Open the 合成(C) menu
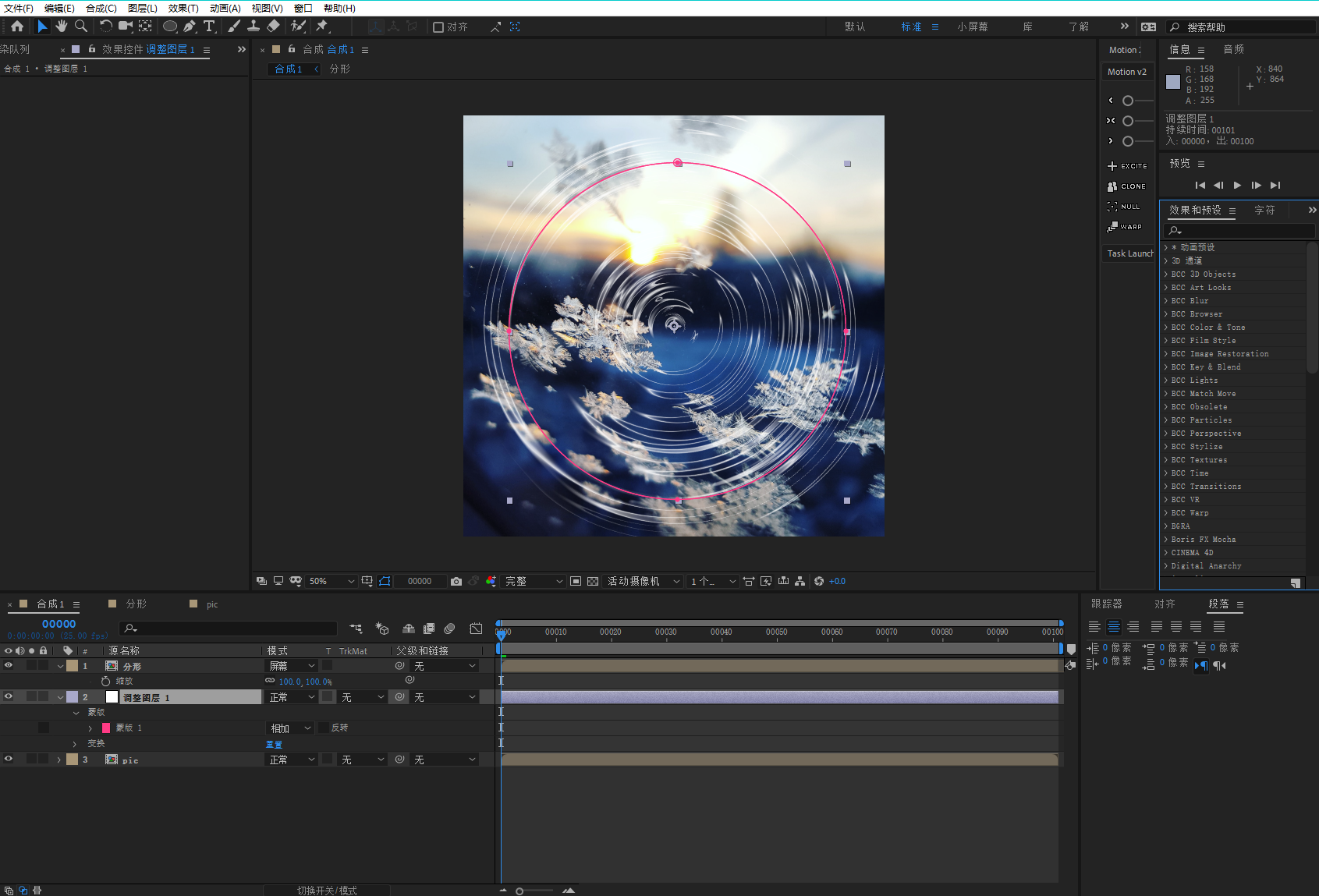The width and height of the screenshot is (1319, 896). click(101, 8)
